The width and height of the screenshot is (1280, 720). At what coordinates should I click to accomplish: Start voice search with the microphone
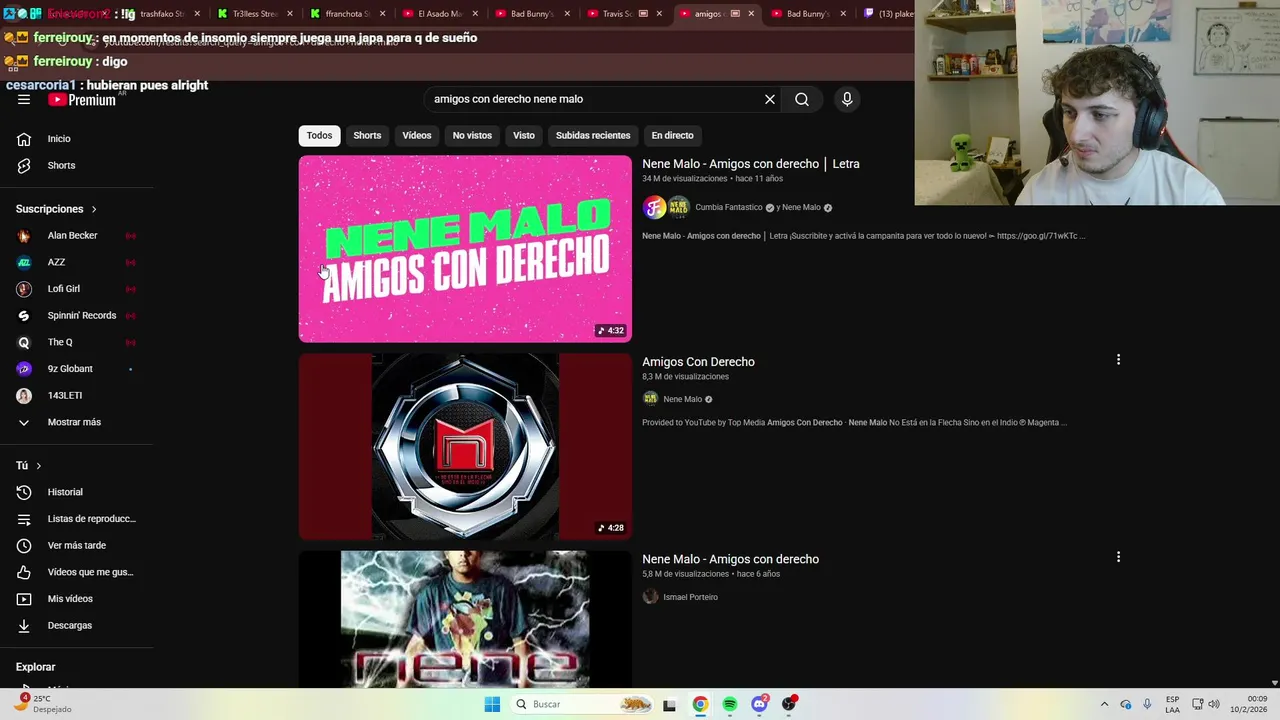(847, 99)
